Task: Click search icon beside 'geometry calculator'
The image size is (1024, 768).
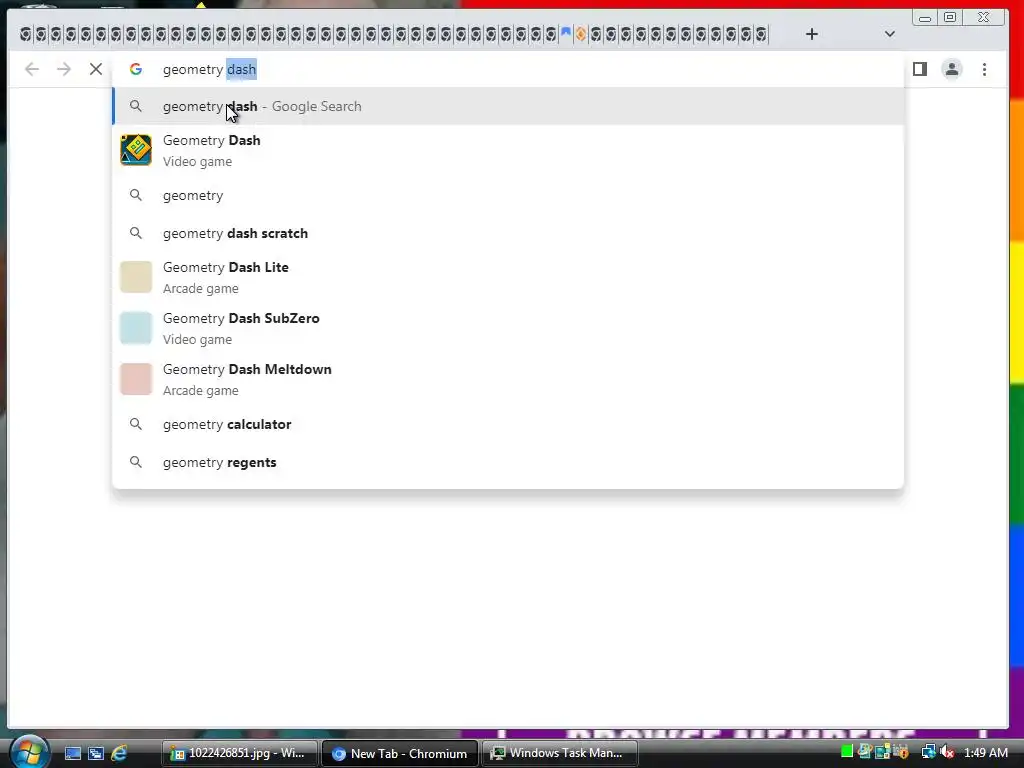Action: coord(135,424)
